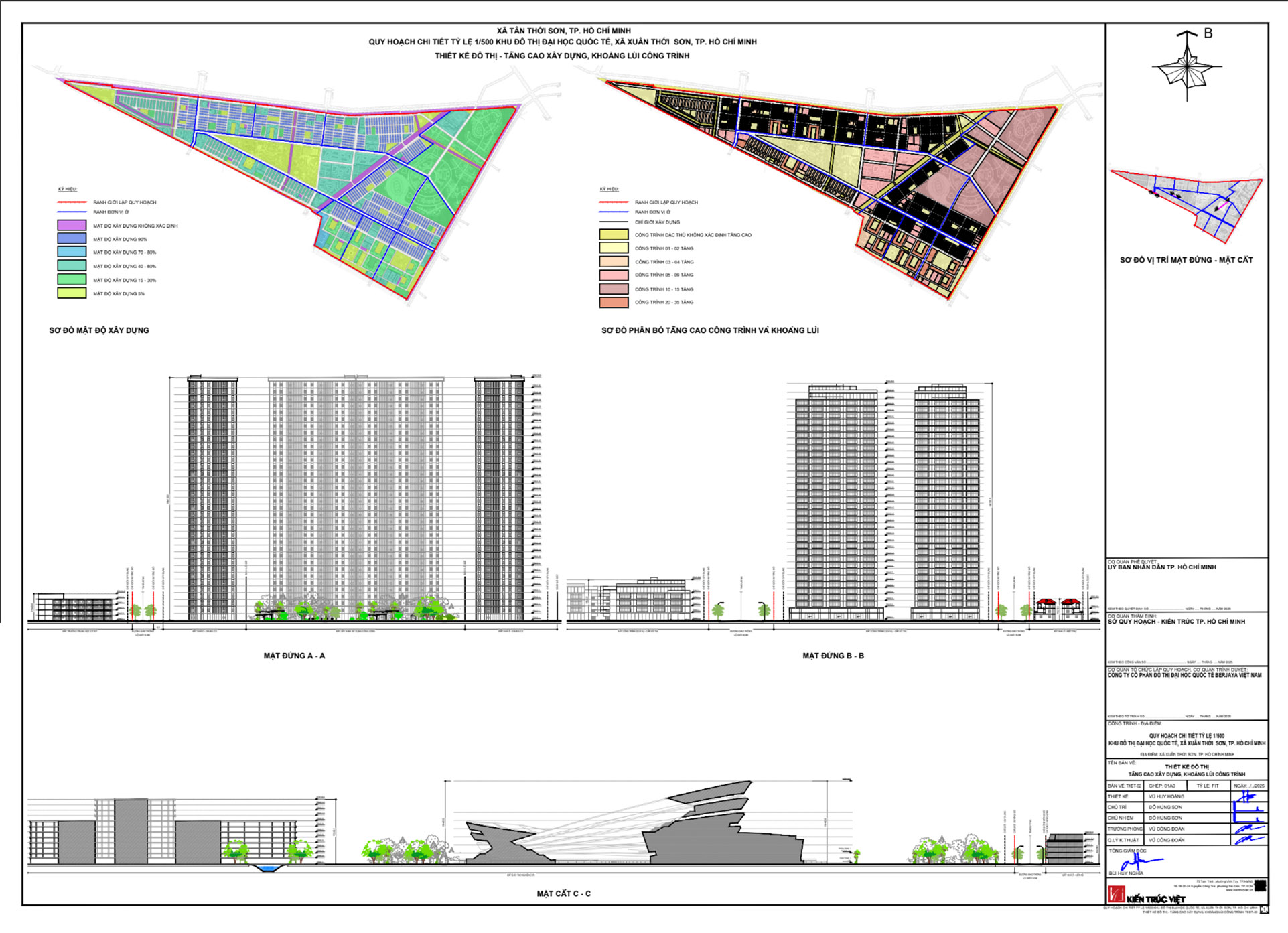Screen dimensions: 1288x933
Task: Click the Kiến Trúc Việt red logo
Action: (x=1116, y=894)
